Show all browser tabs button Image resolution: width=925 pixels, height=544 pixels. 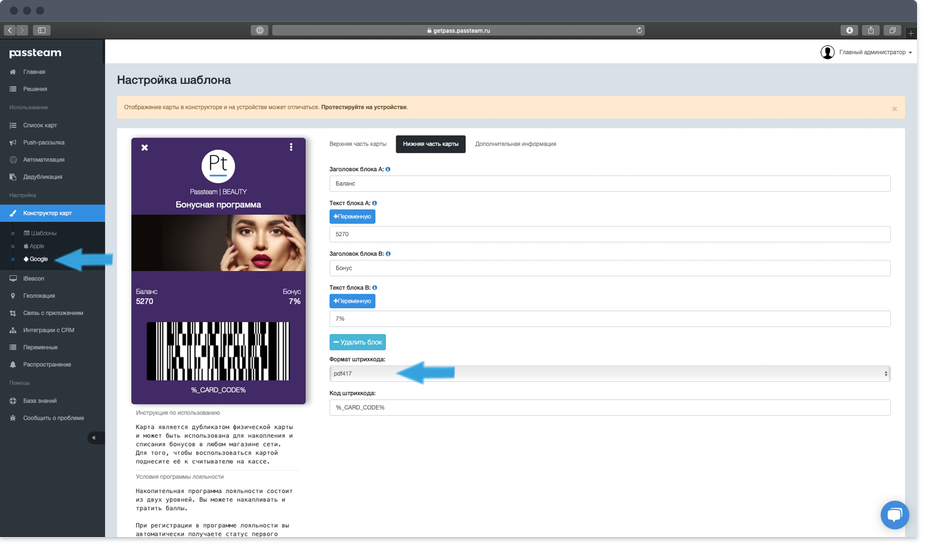892,31
